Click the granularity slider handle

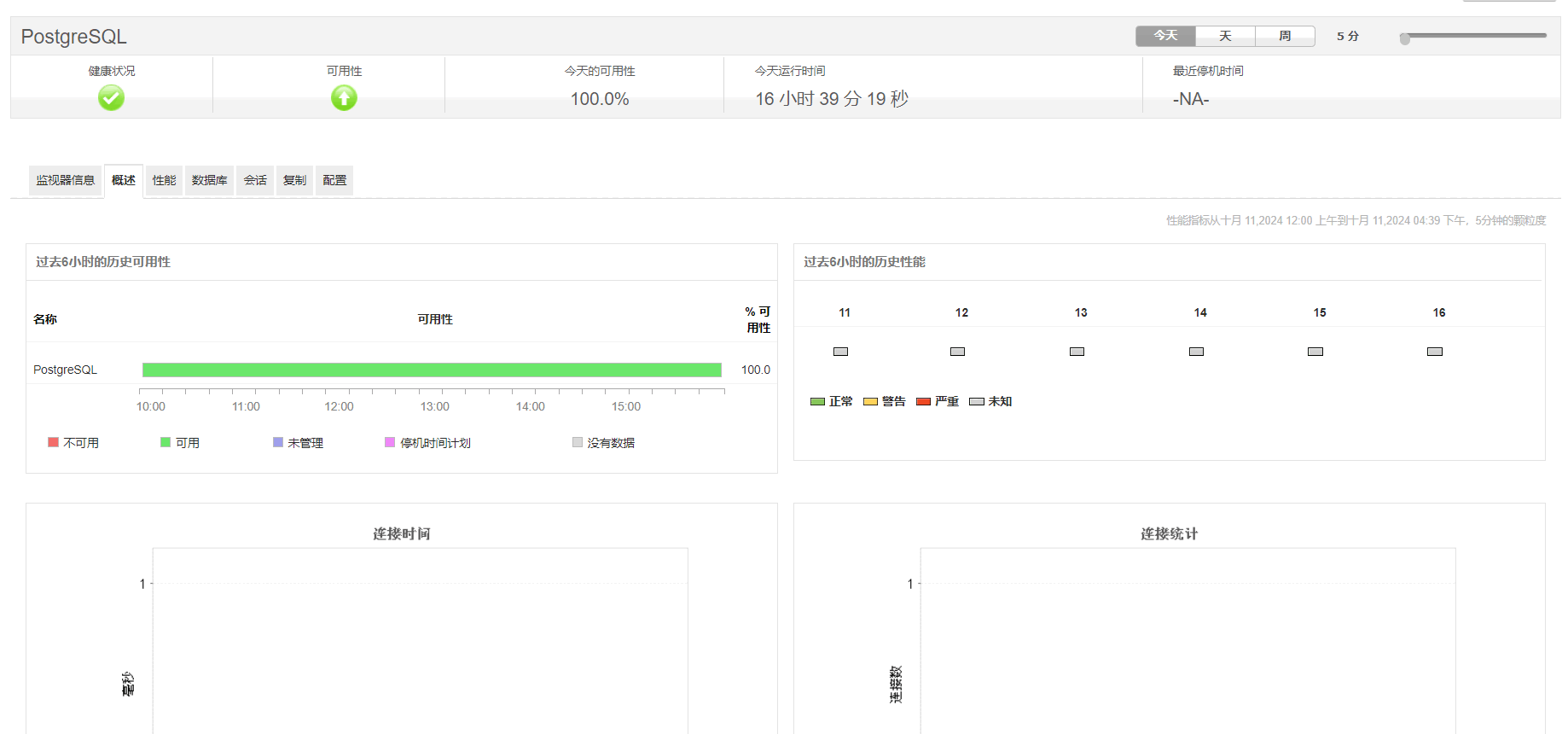pos(1404,38)
